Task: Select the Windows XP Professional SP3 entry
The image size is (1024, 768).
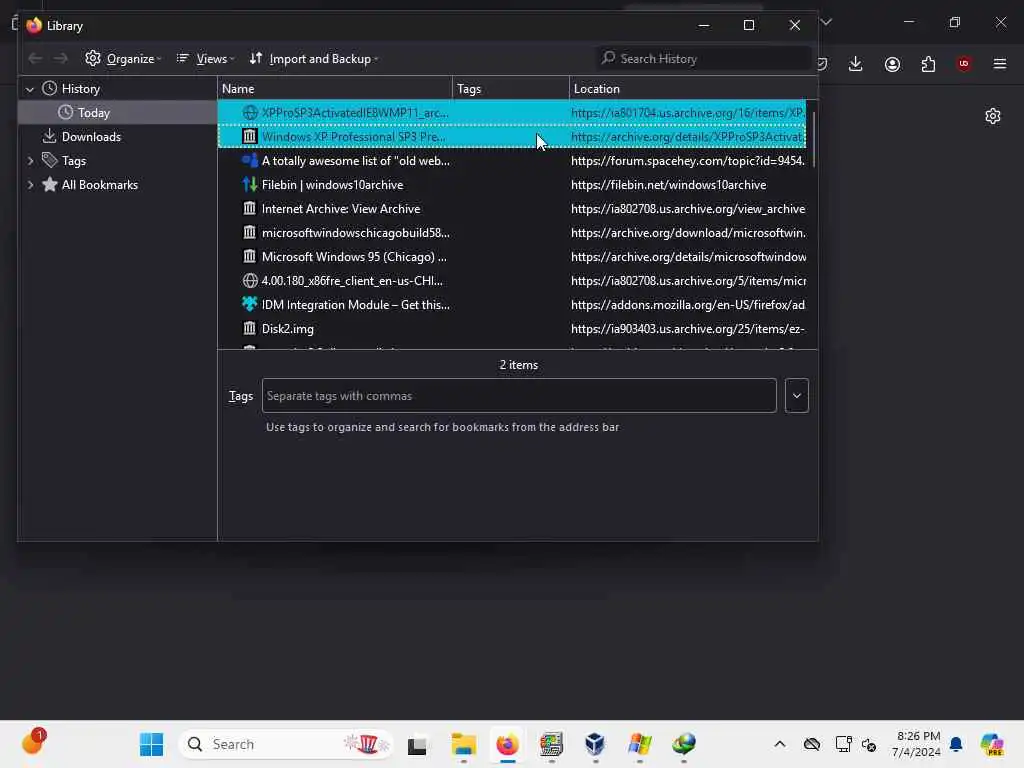Action: [512, 136]
